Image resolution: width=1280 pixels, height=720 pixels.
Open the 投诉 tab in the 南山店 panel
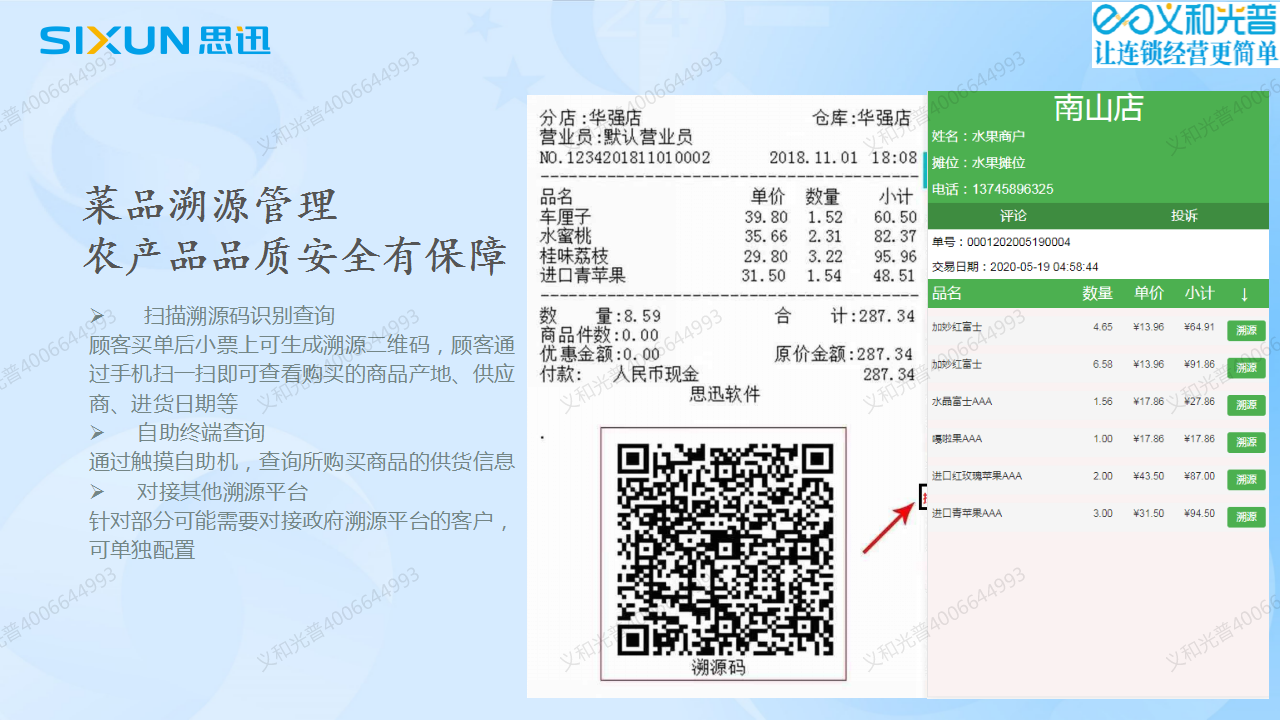(x=1184, y=216)
